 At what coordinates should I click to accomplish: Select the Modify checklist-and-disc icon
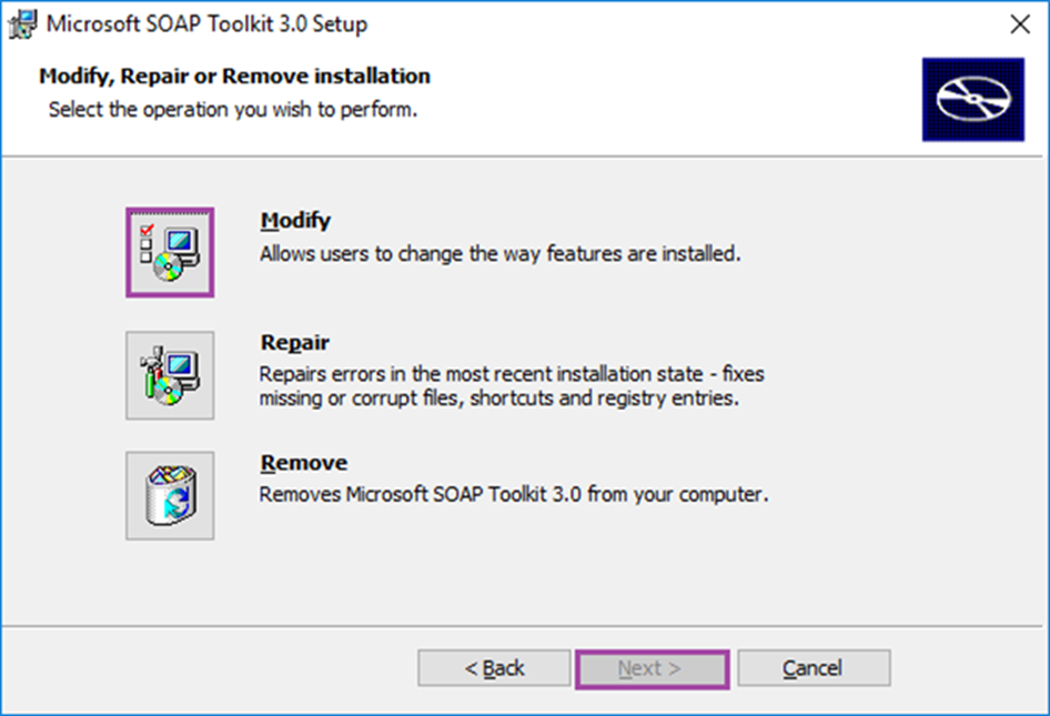pos(170,253)
